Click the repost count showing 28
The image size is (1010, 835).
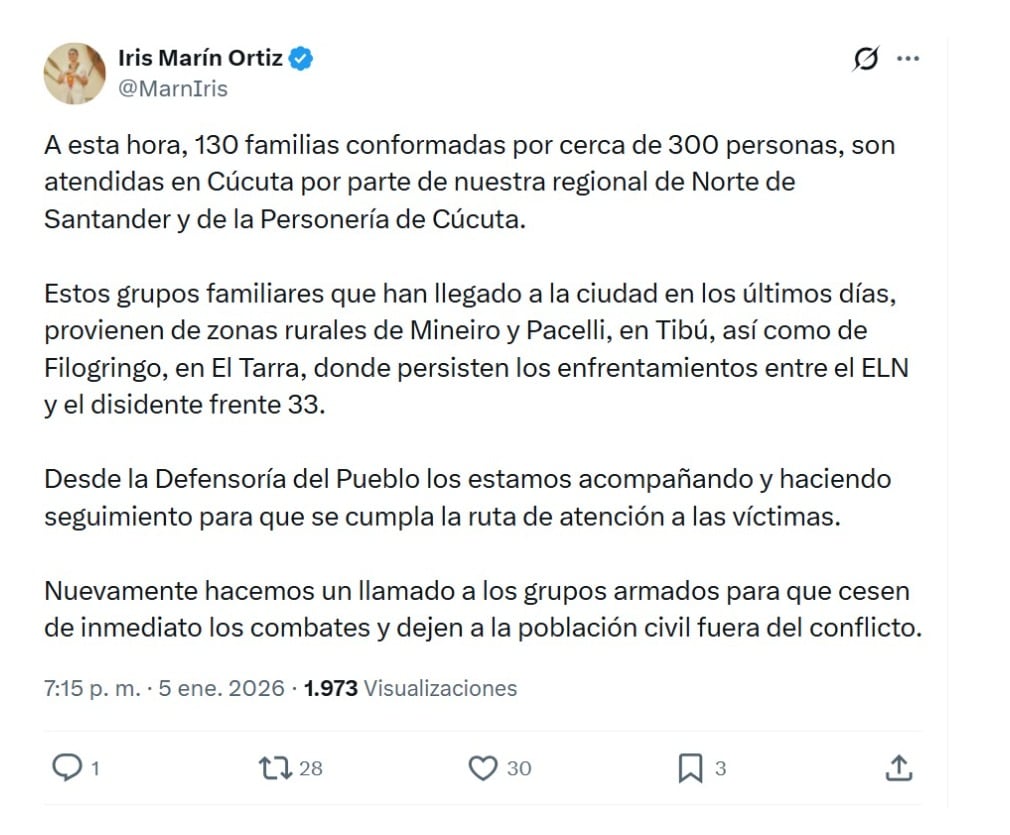click(x=306, y=768)
